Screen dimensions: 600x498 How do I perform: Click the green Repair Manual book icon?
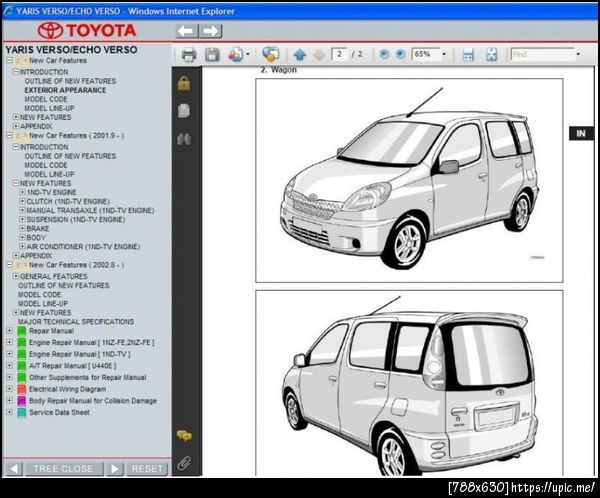(x=22, y=331)
